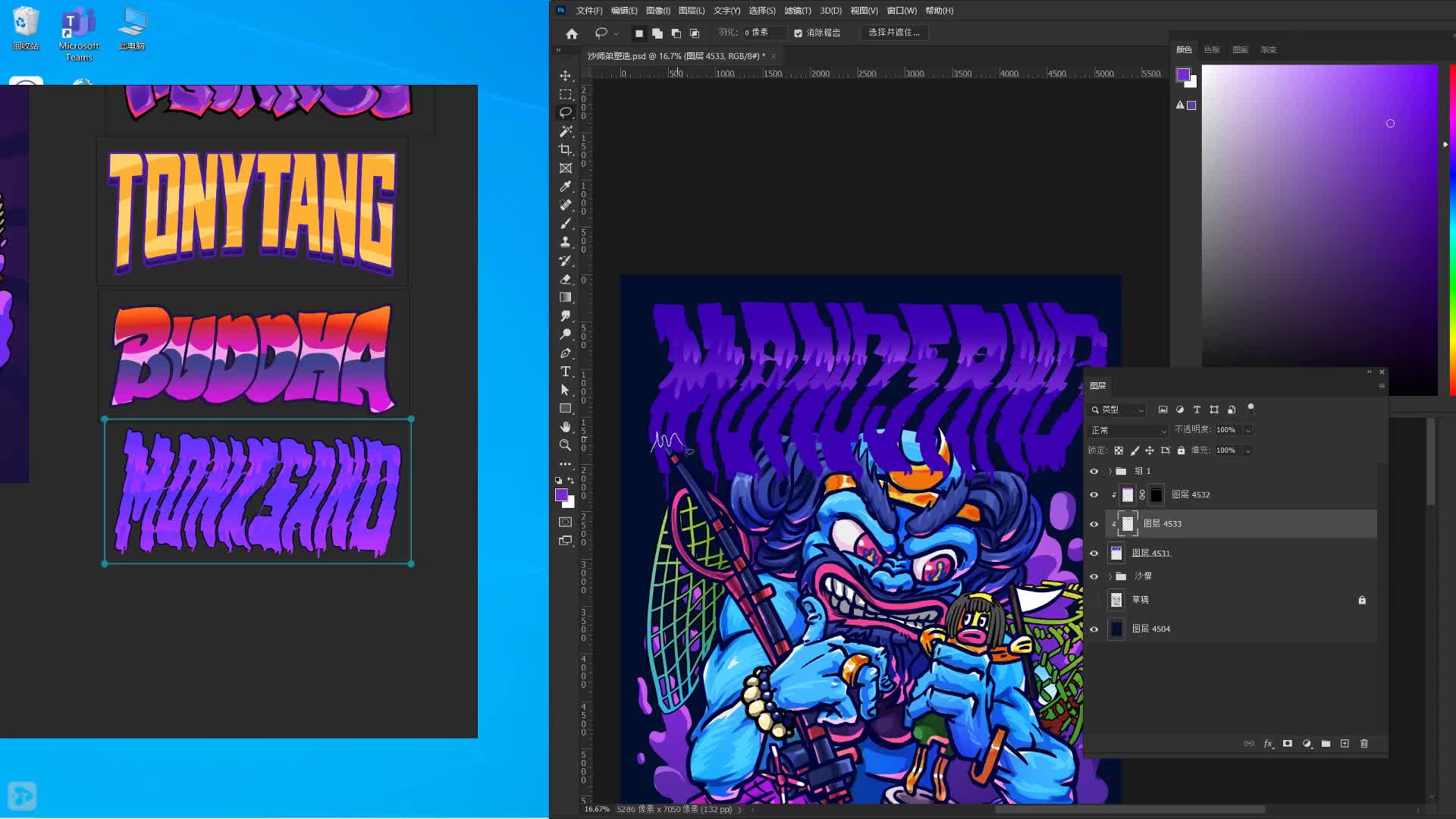Screen dimensions: 1456x819
Task: Select the Brush tool
Action: pyautogui.click(x=565, y=224)
